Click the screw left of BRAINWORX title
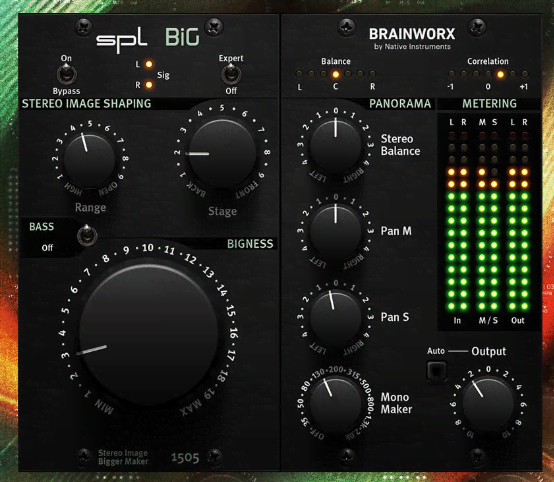Image resolution: width=554 pixels, height=482 pixels. pos(346,27)
